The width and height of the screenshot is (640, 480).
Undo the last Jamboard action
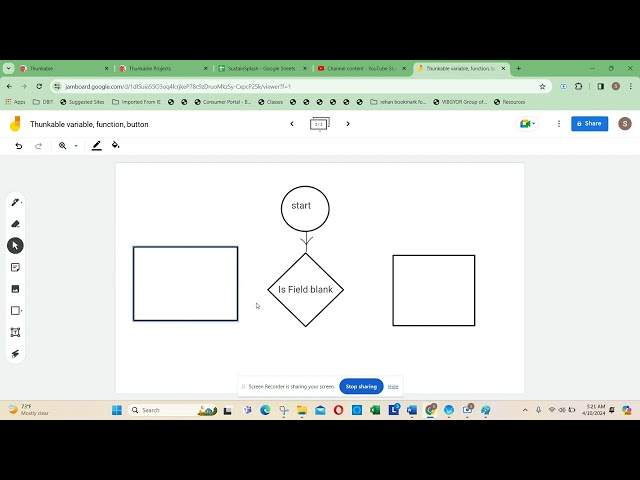click(19, 146)
